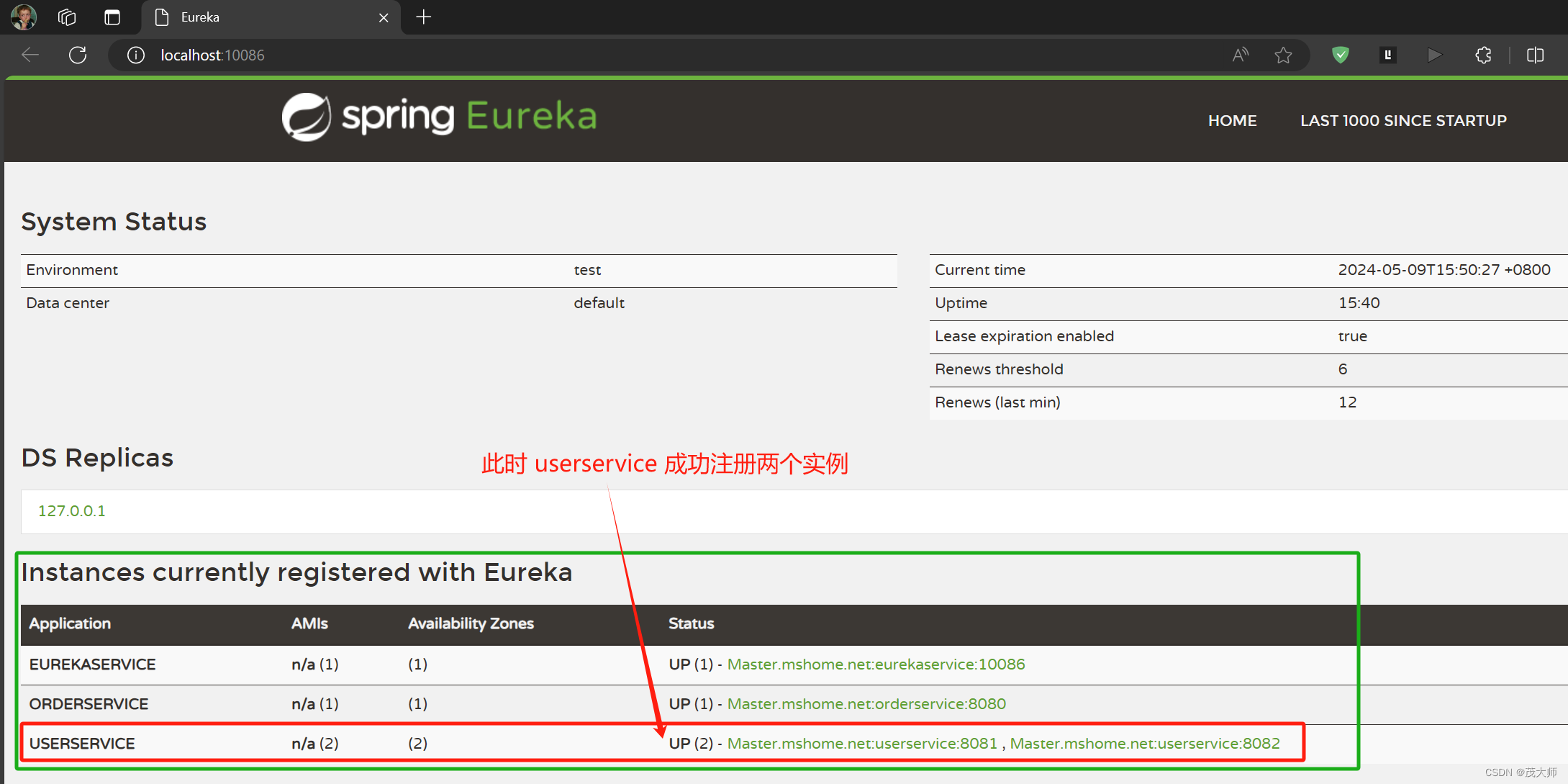Click the green shield extension icon
The image size is (1568, 784).
pyautogui.click(x=1340, y=55)
